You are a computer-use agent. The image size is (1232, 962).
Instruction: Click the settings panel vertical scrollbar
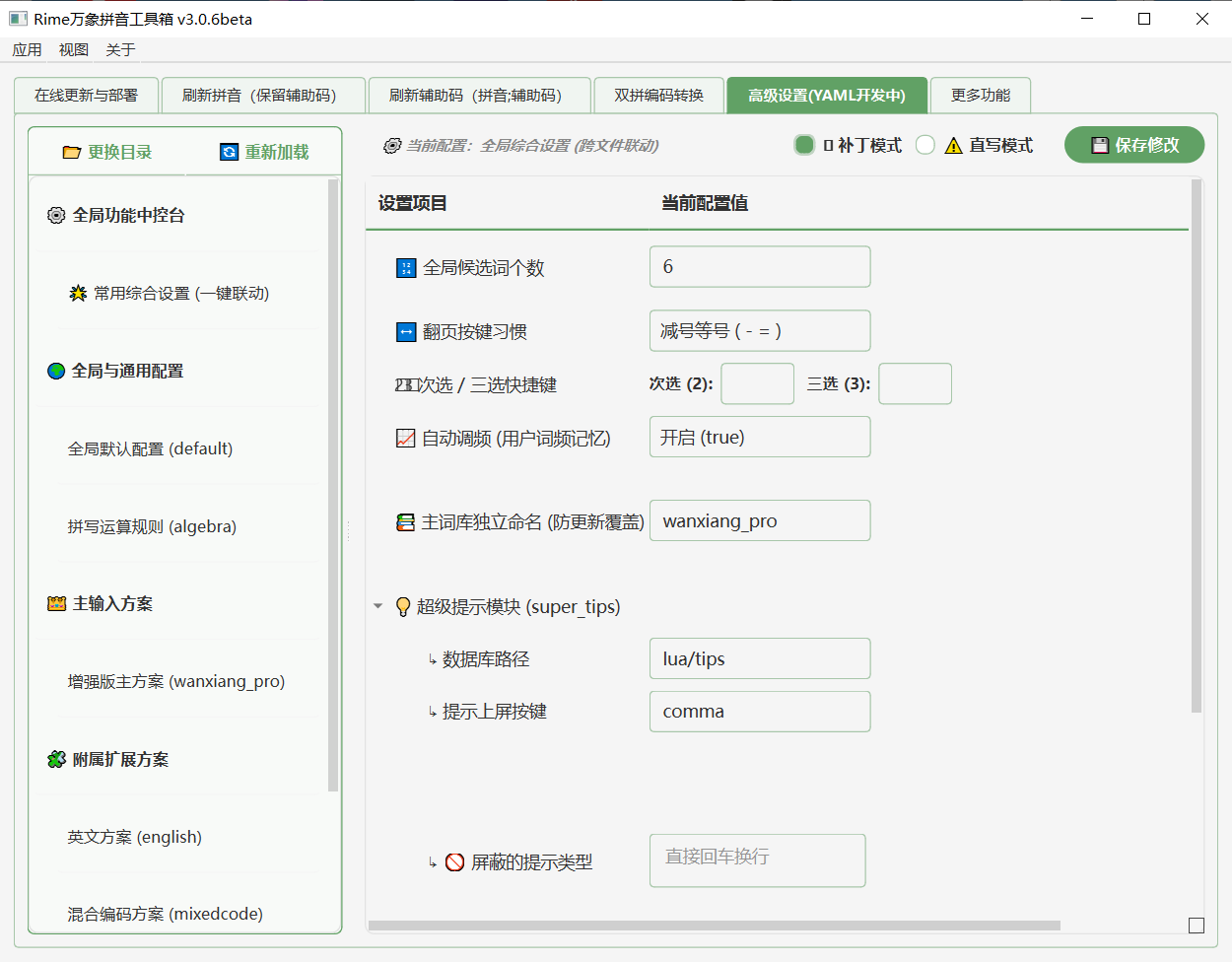pos(1197,446)
